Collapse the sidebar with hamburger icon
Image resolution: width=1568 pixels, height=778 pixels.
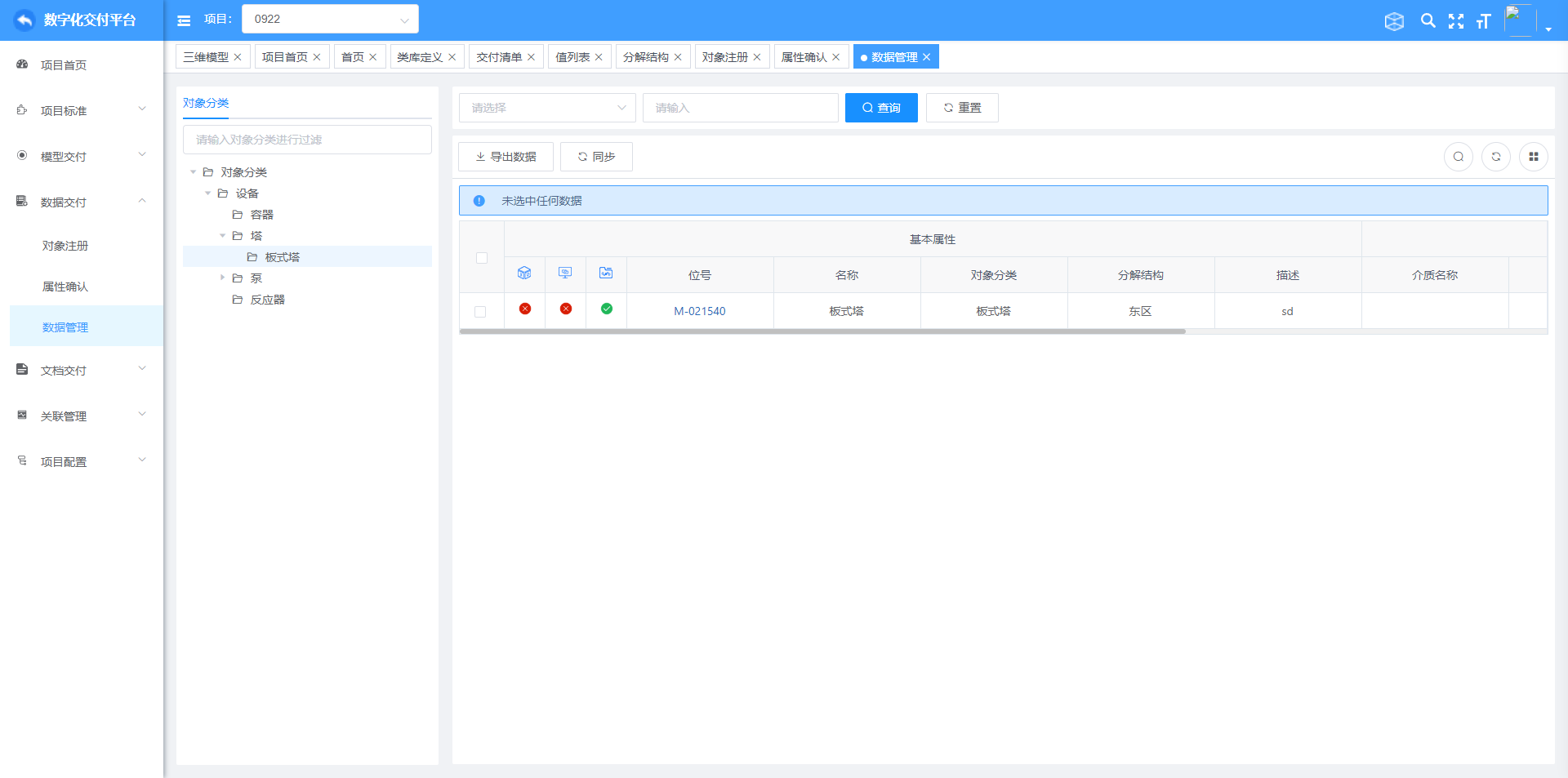tap(184, 20)
